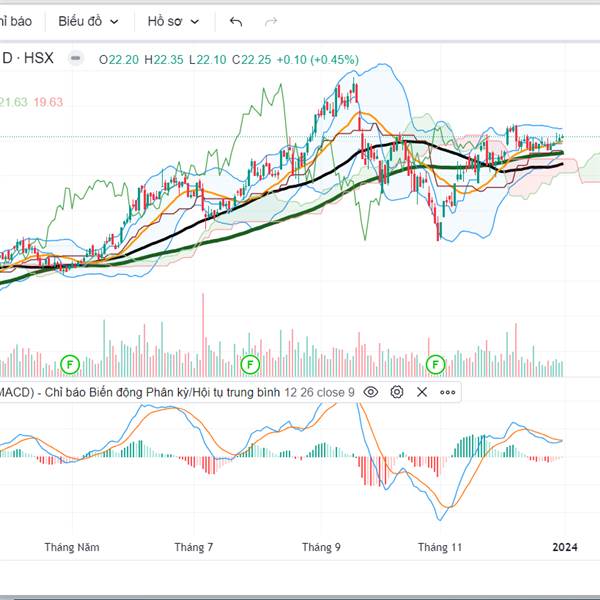
Task: Click the F marker near Tháng 7
Action: click(250, 364)
